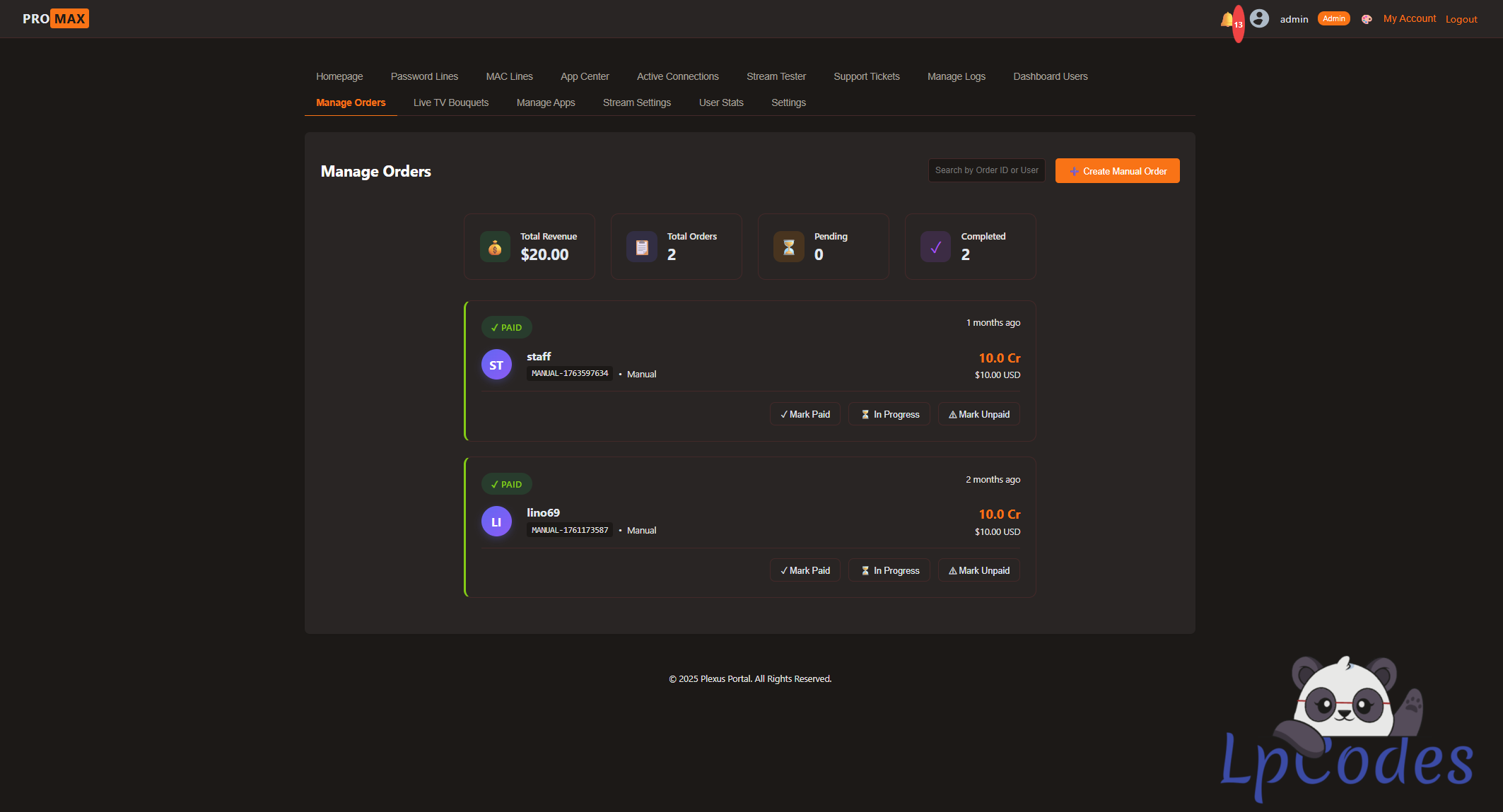1503x812 pixels.
Task: Go to Support Tickets tab
Action: click(x=866, y=76)
